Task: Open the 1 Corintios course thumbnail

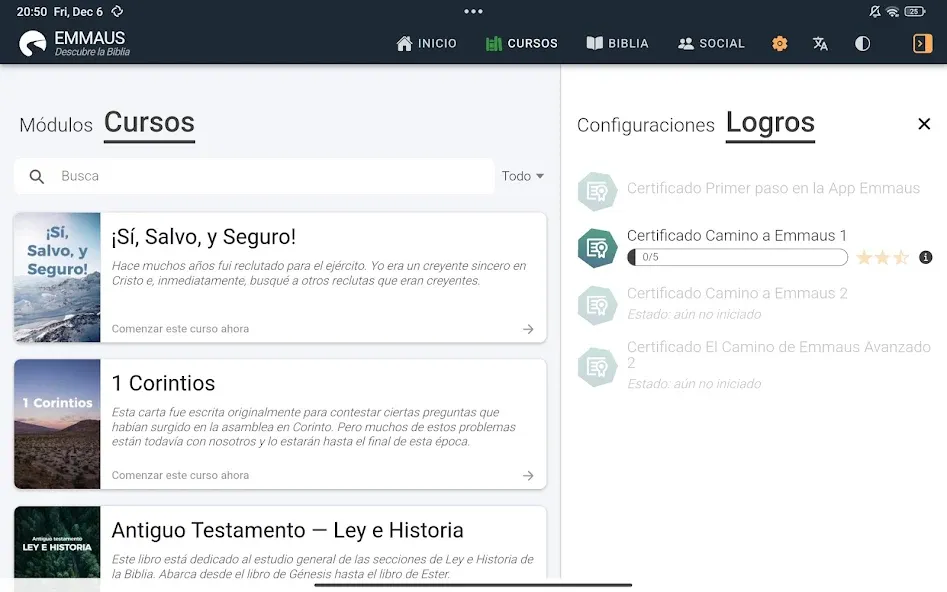Action: tap(57, 424)
